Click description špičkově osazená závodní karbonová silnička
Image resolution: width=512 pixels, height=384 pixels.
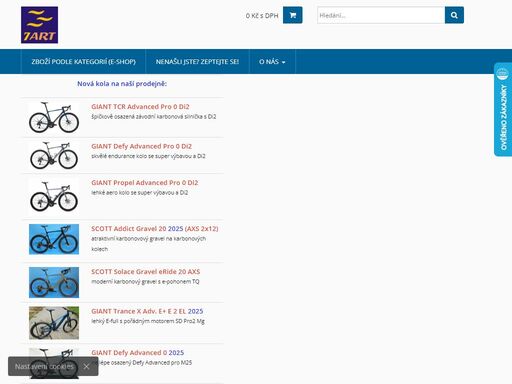pyautogui.click(x=154, y=117)
